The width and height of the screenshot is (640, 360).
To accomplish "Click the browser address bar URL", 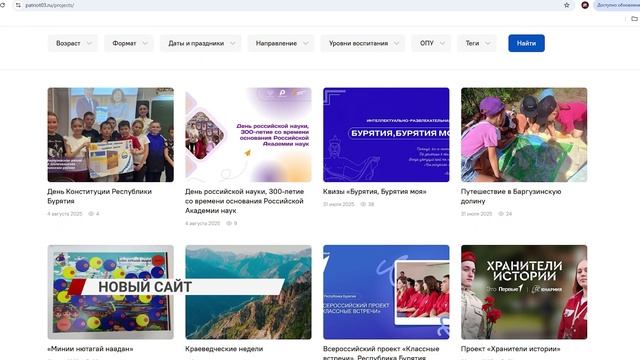I will pyautogui.click(x=50, y=5).
